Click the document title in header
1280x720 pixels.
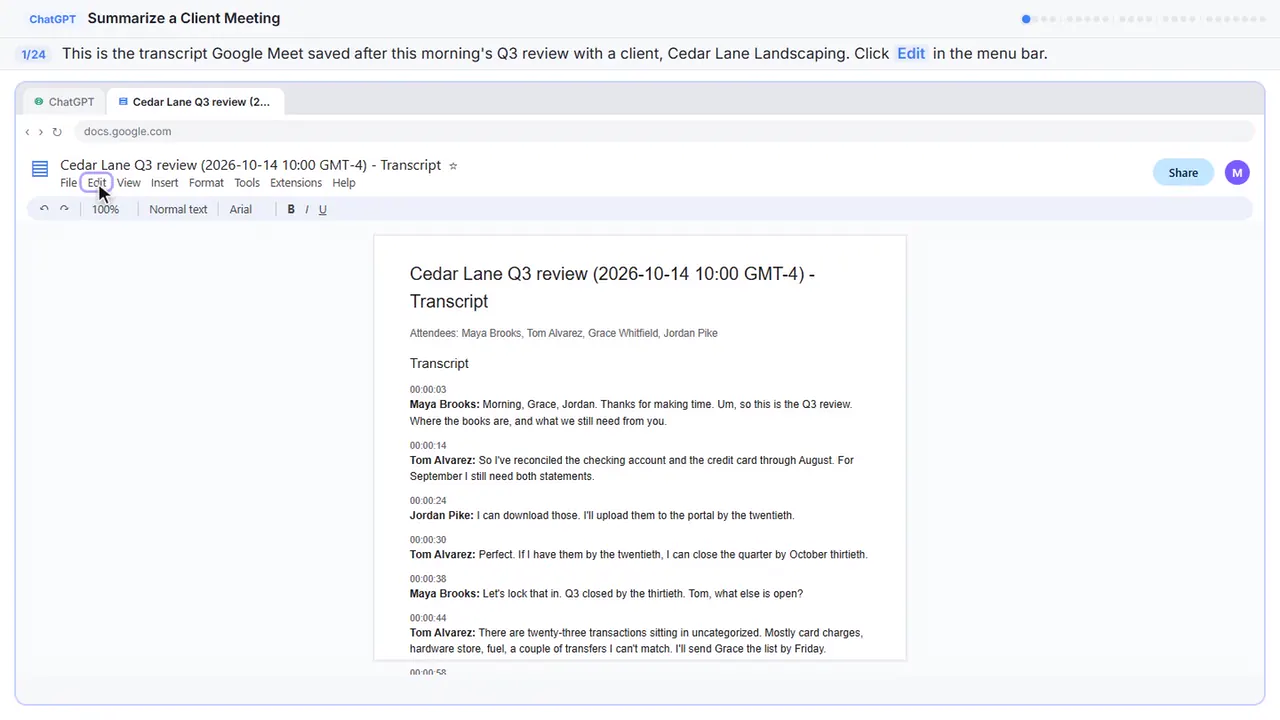click(250, 165)
